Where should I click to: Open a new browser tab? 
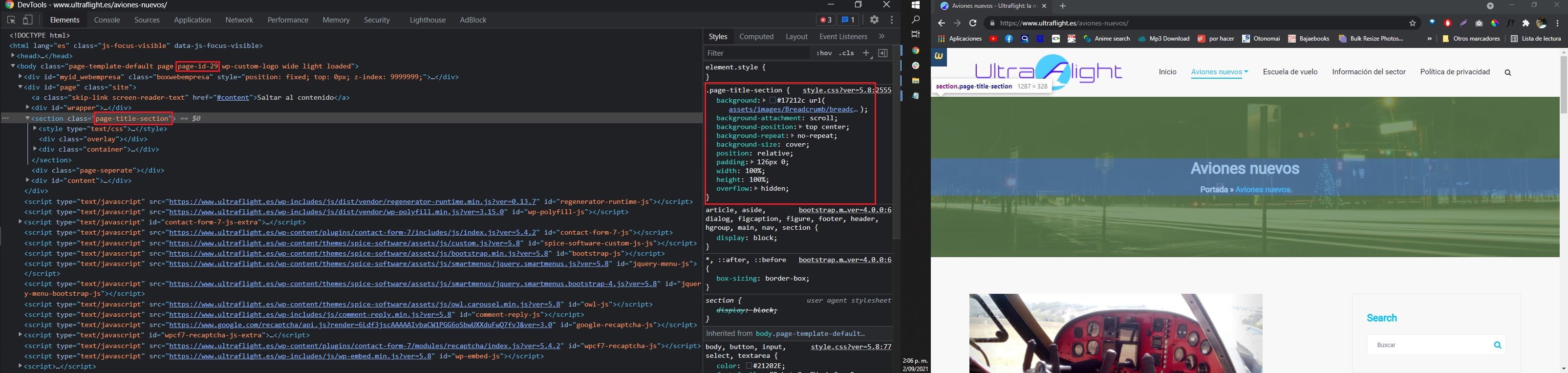pos(1063,6)
